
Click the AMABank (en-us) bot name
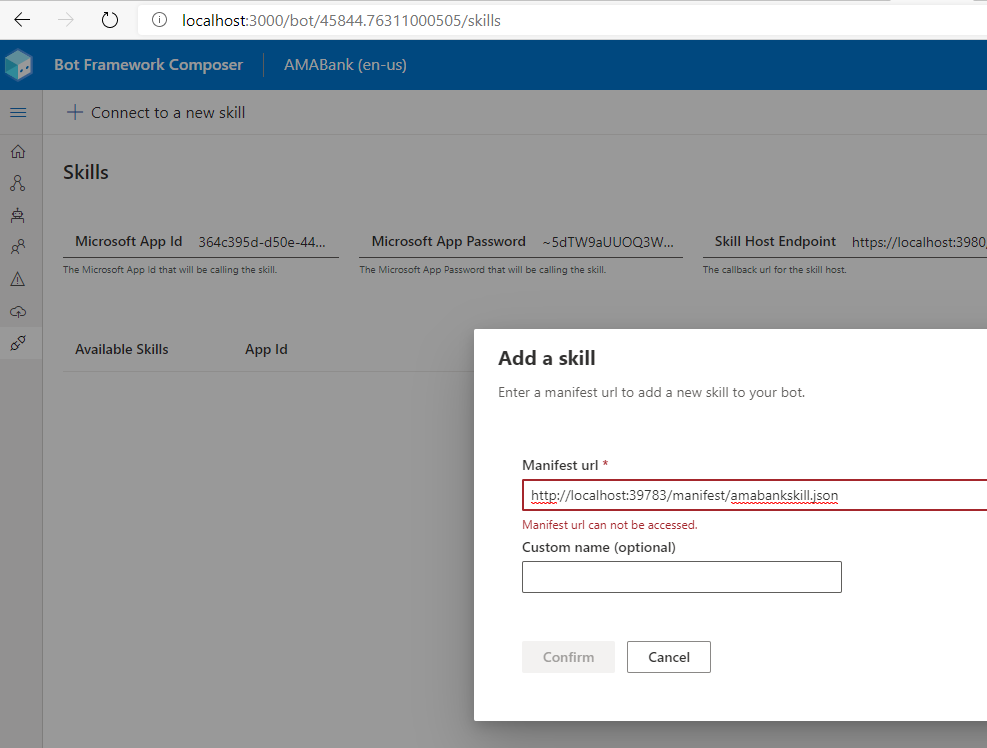coord(345,65)
